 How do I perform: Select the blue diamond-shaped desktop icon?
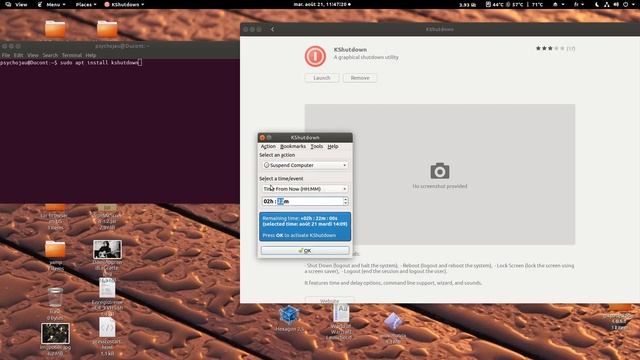393,322
